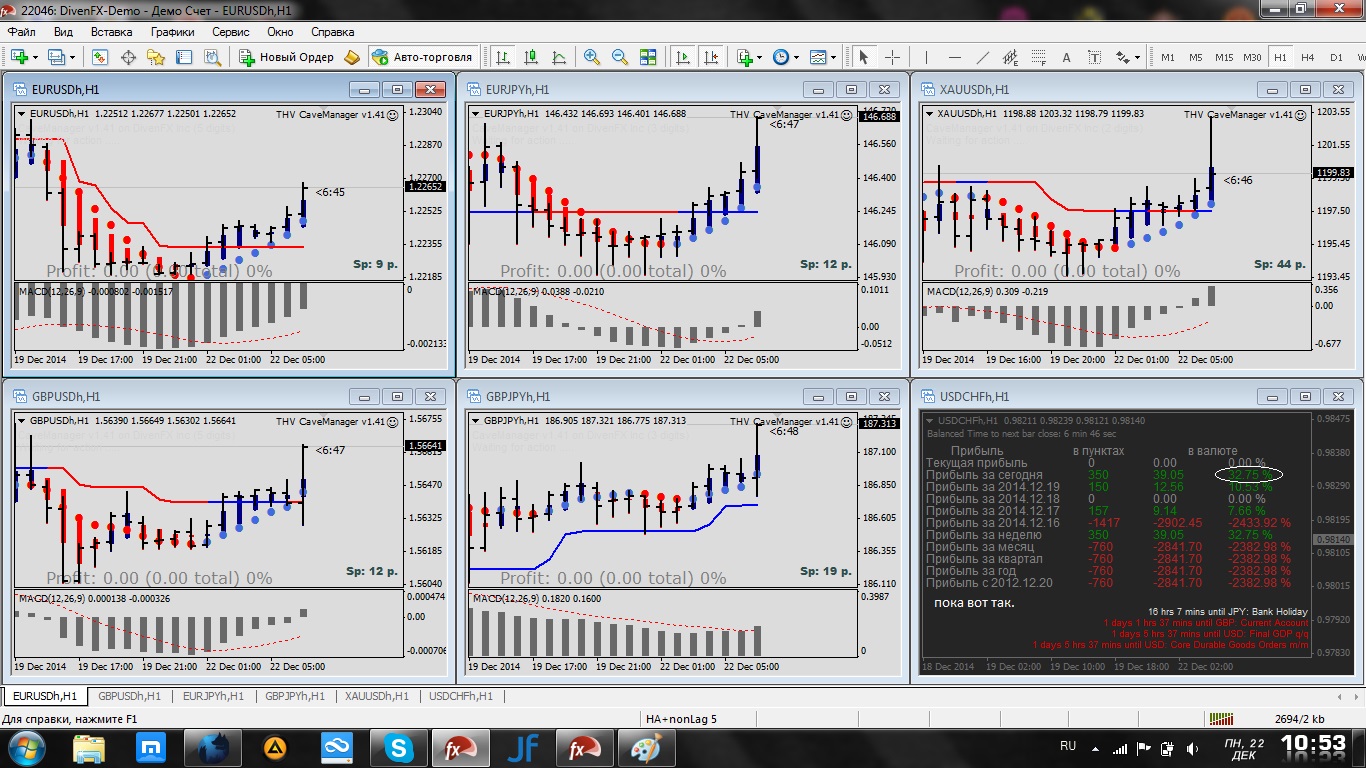Open the Terminal panel icon
The width and height of the screenshot is (1366, 768).
tap(184, 57)
